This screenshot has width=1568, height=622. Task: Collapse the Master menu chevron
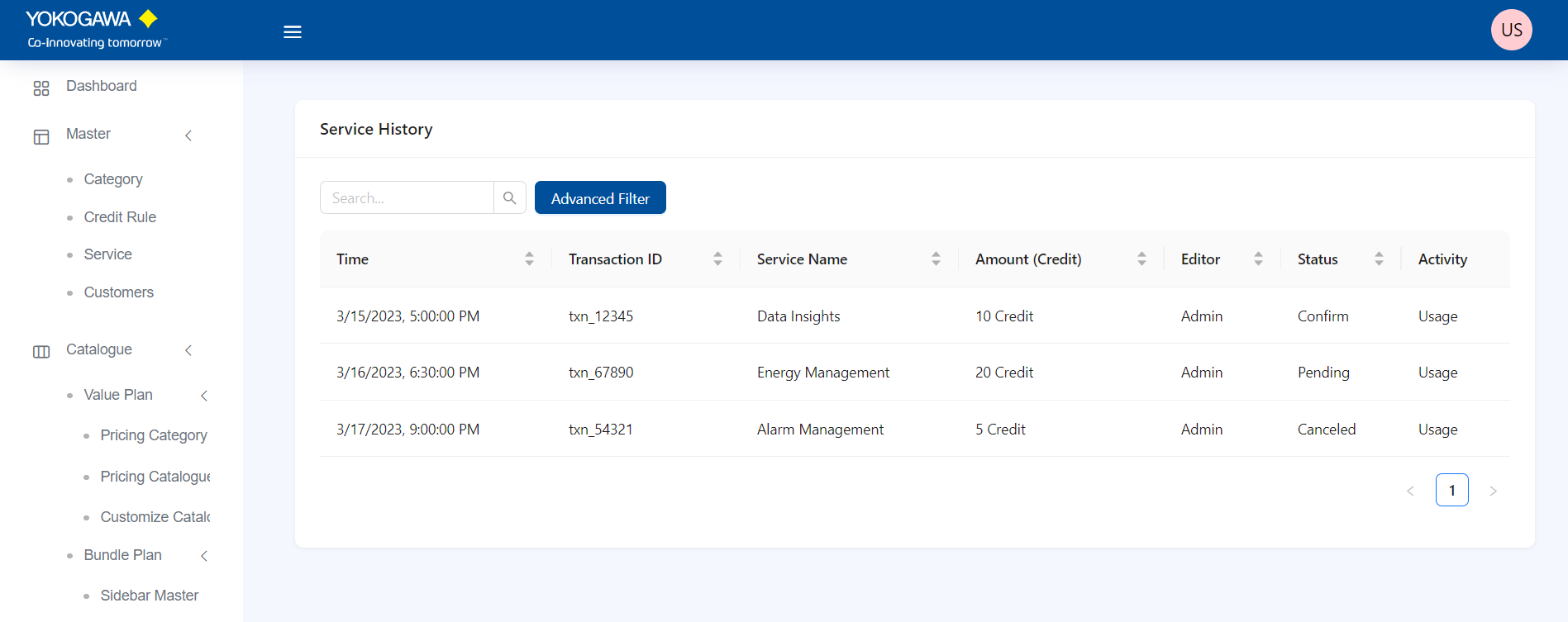[188, 135]
